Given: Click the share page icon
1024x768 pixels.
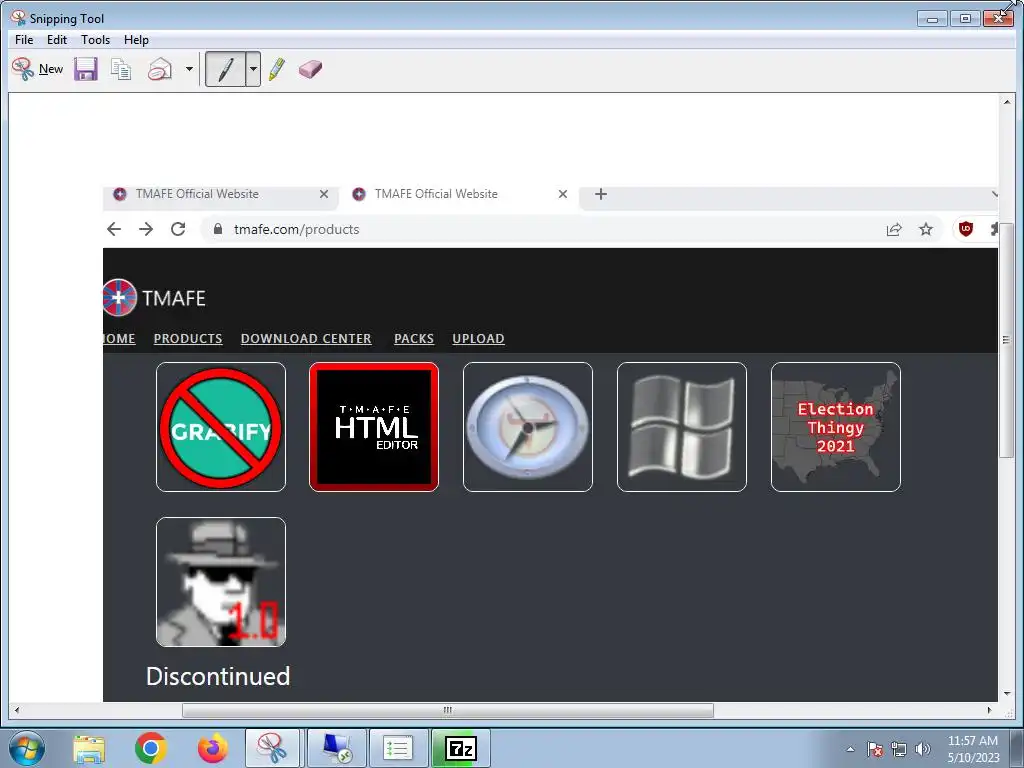Looking at the screenshot, I should (894, 229).
